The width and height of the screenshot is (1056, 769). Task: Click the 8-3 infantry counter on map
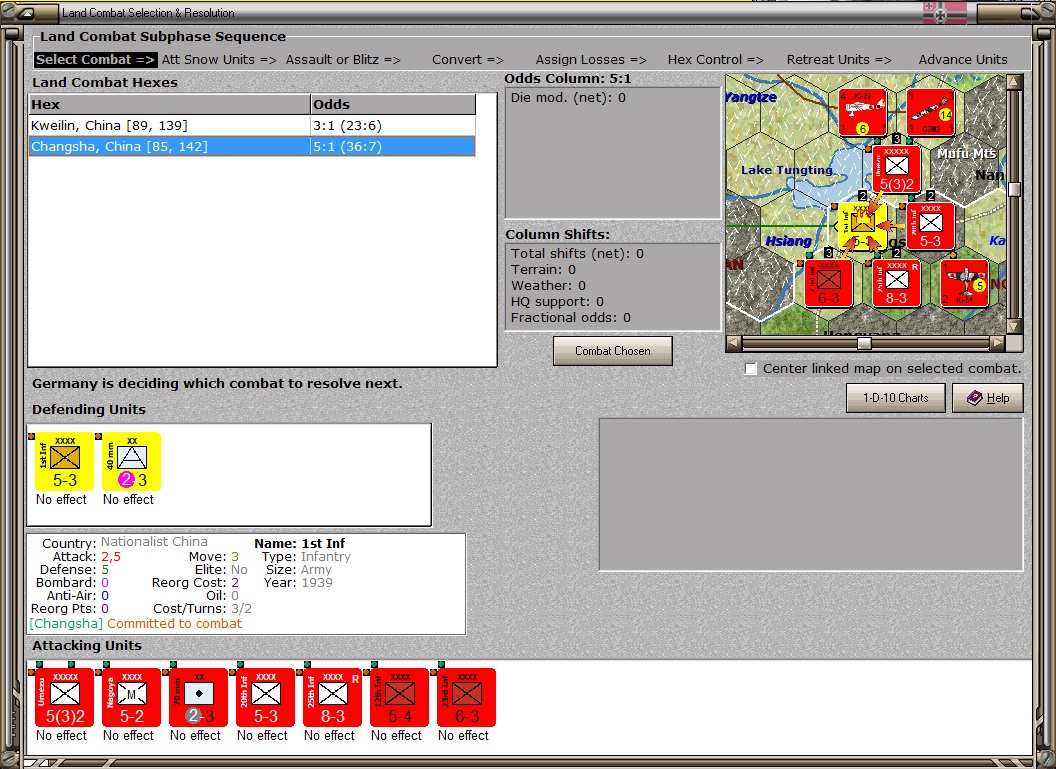click(x=896, y=283)
